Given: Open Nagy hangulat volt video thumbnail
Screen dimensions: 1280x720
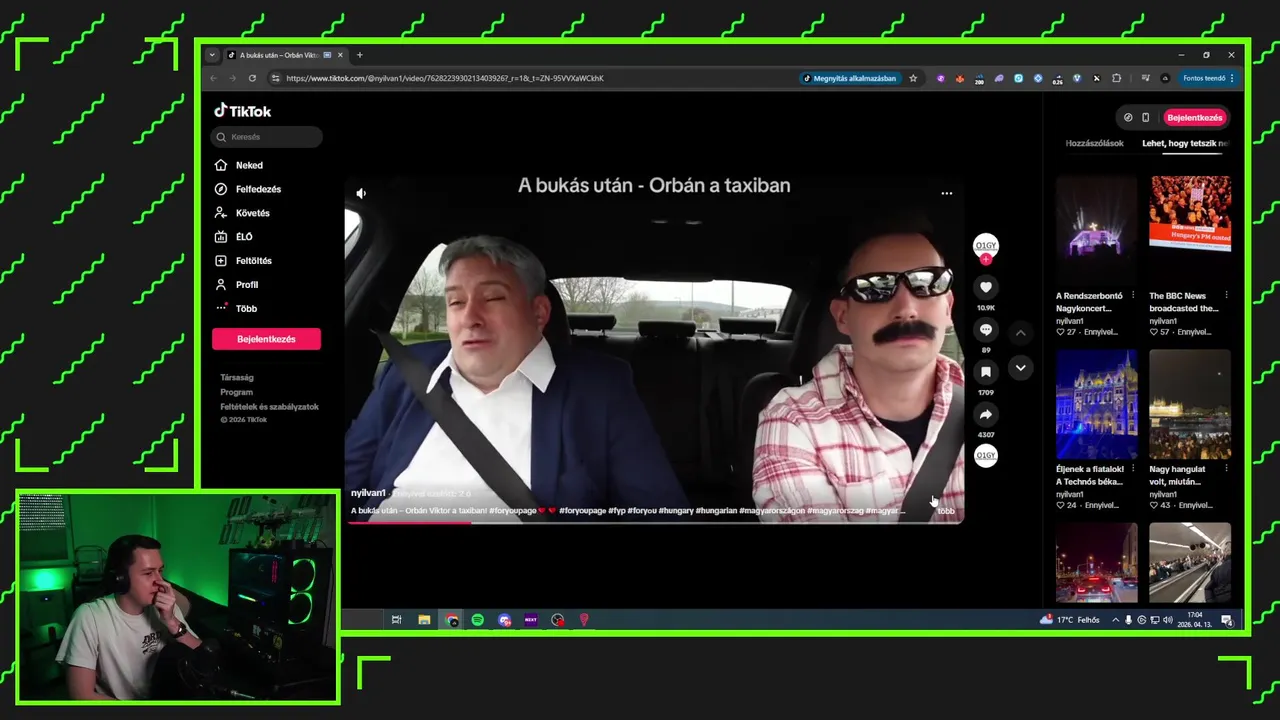Looking at the screenshot, I should (1190, 403).
